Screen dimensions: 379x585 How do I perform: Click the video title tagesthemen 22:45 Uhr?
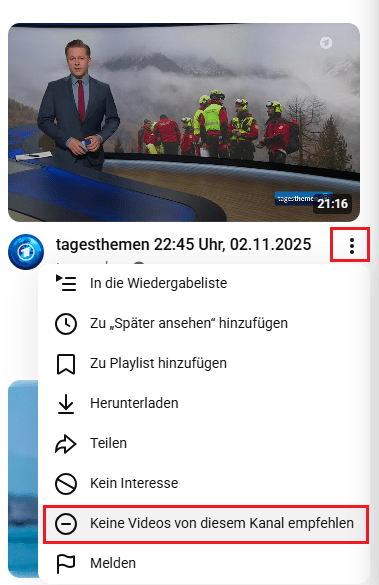click(183, 244)
